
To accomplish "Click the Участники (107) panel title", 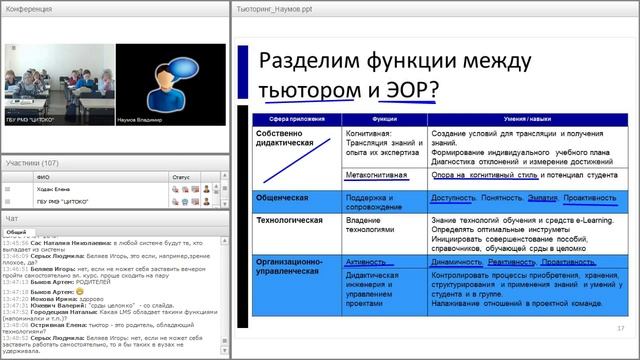I will (32, 163).
